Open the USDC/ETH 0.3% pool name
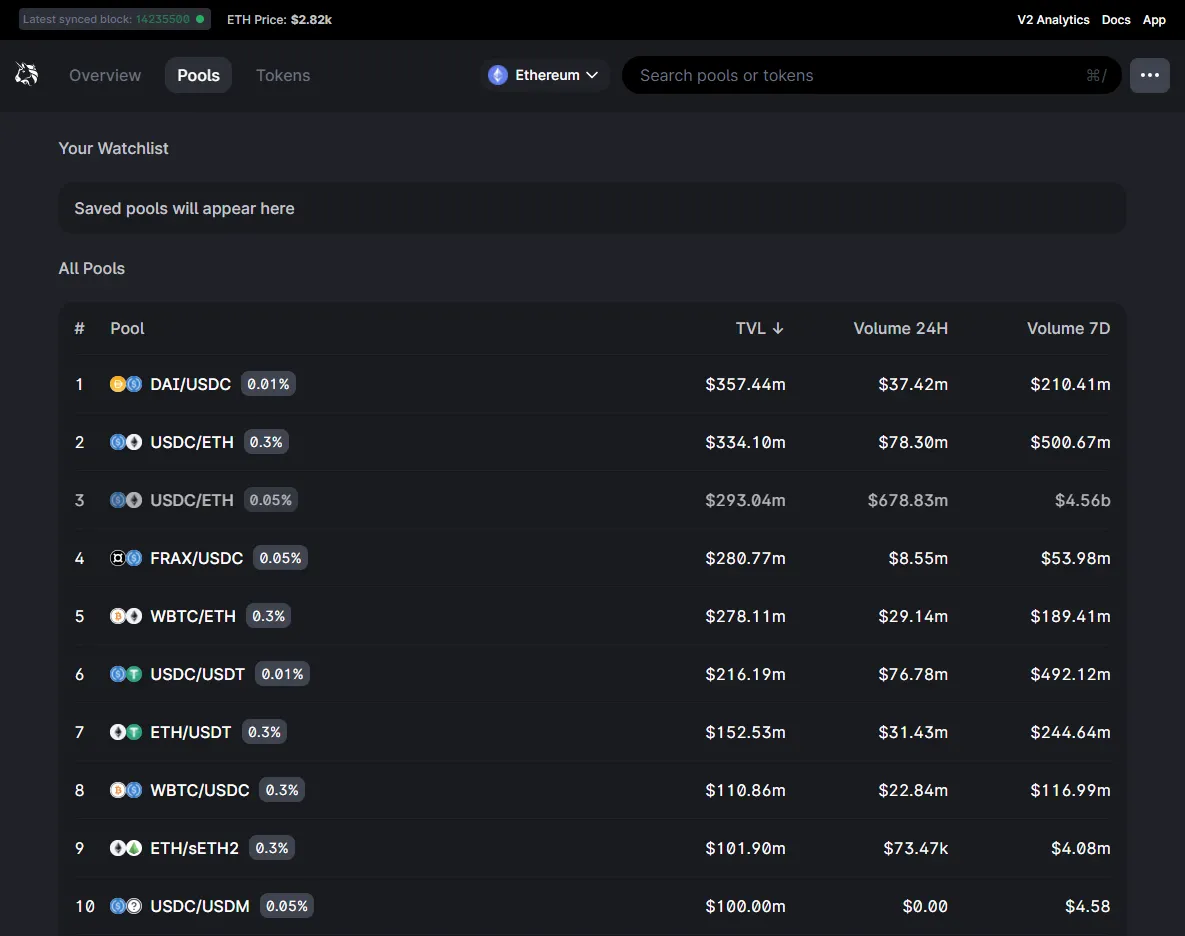The image size is (1185, 936). tap(192, 442)
